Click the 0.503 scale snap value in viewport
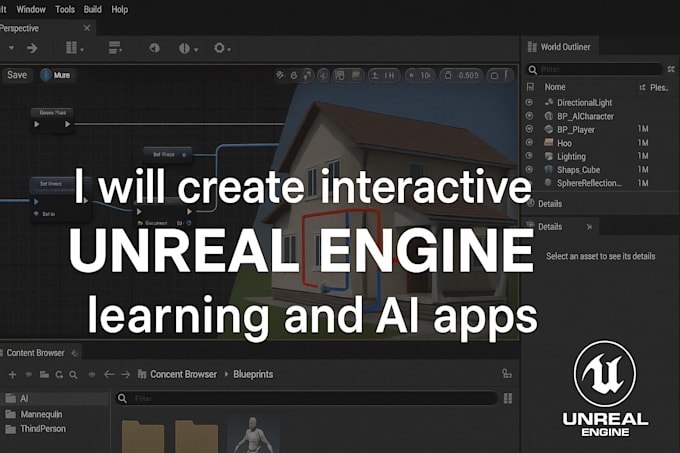 461,75
